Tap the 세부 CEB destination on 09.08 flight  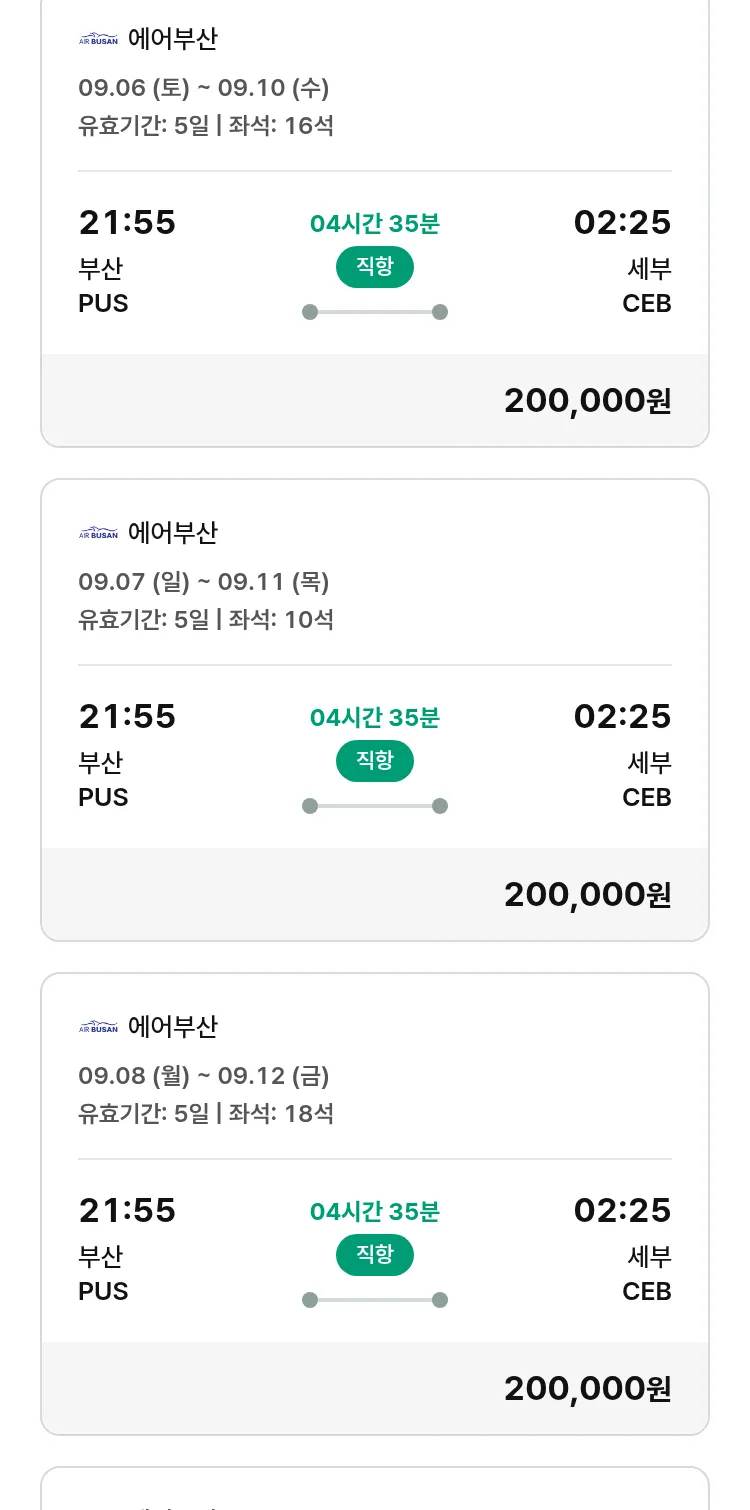[647, 1273]
